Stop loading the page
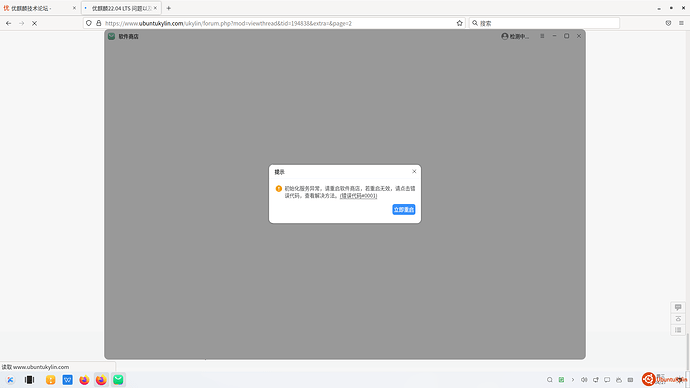This screenshot has width=690, height=388. pos(34,23)
